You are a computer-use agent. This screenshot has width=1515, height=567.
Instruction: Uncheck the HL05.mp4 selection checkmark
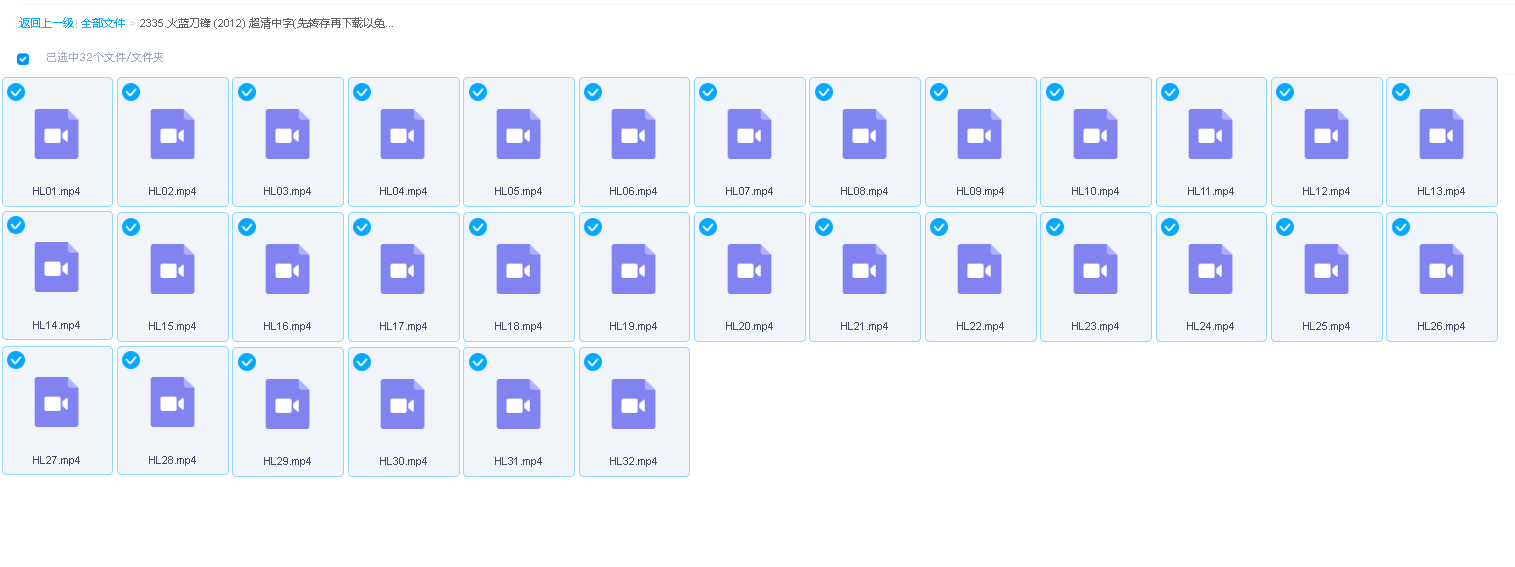(x=478, y=92)
